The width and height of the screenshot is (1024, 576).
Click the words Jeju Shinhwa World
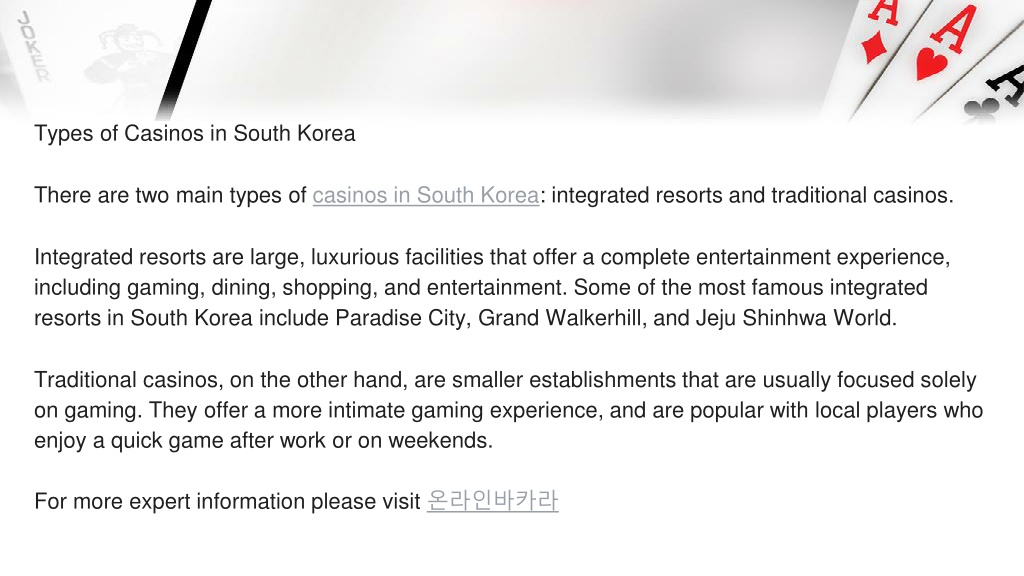tap(793, 318)
